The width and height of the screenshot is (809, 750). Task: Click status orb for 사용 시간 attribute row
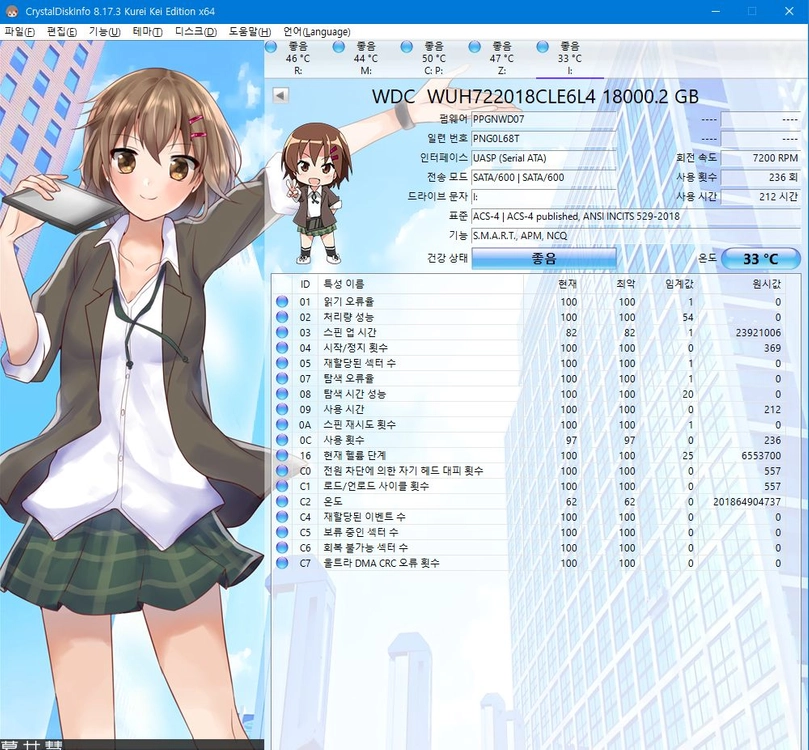click(x=282, y=409)
